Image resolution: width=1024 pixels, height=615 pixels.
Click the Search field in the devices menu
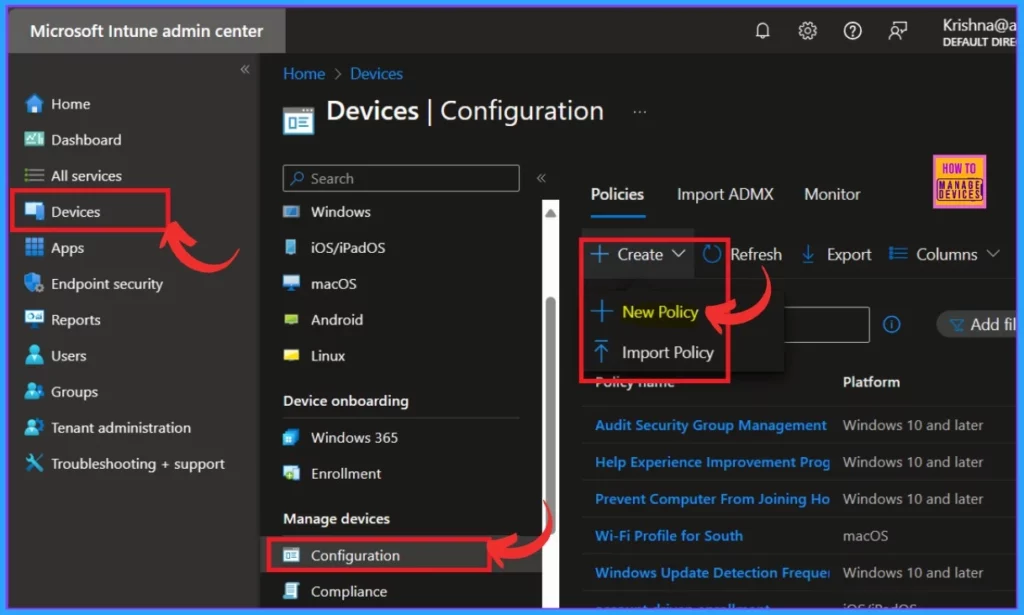[401, 178]
